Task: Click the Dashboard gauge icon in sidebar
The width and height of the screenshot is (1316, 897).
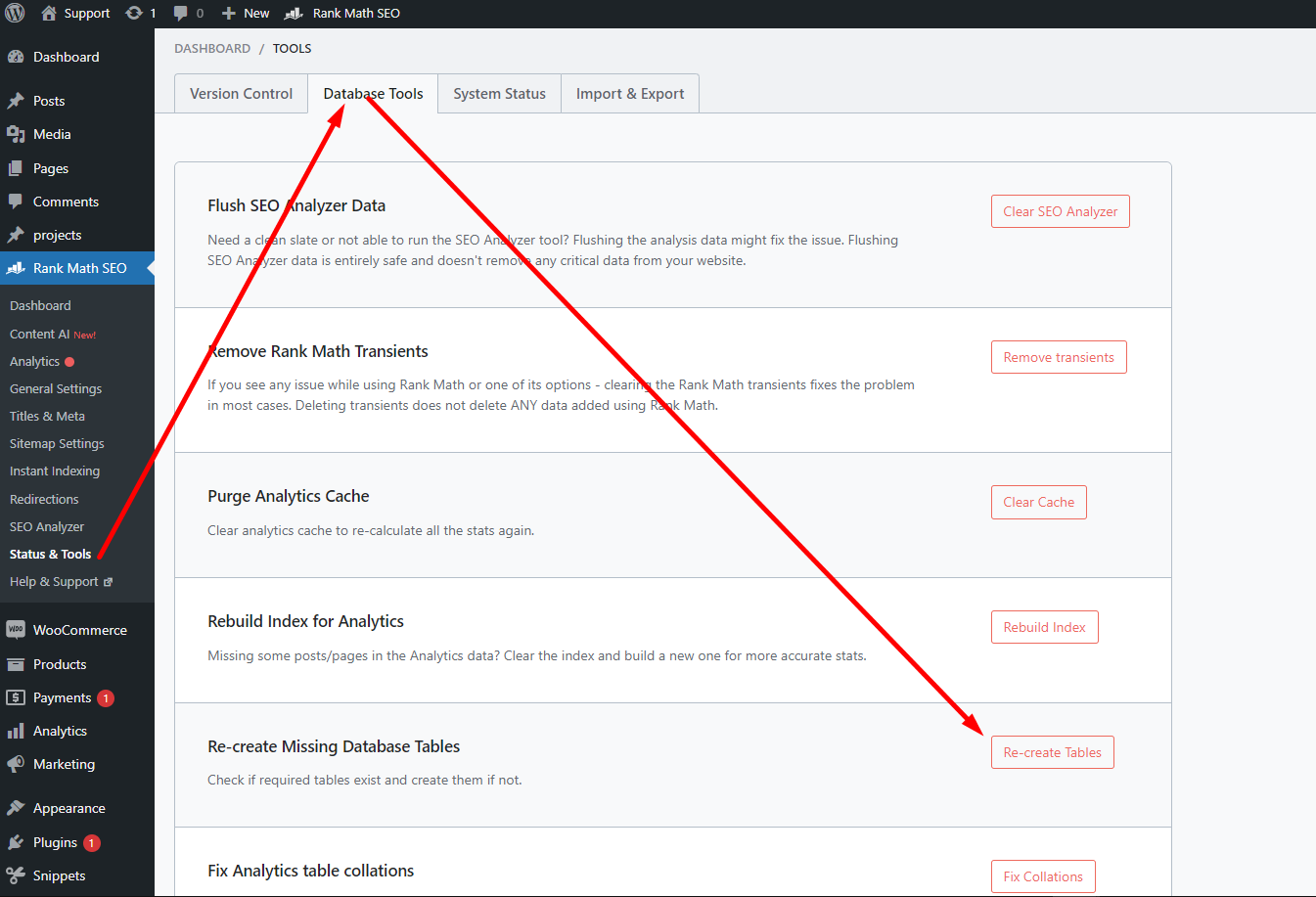Action: point(16,57)
